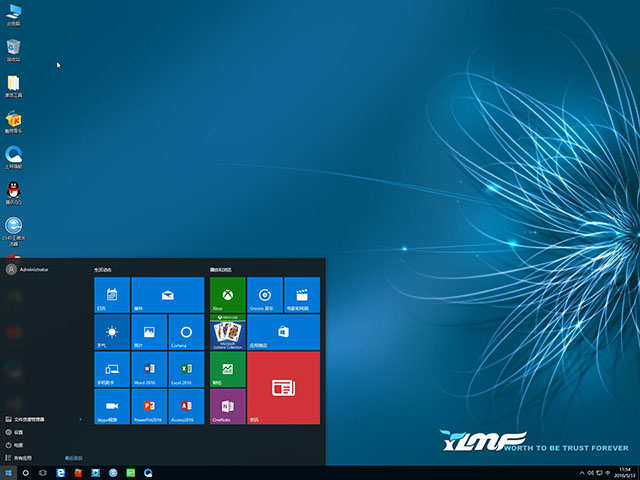Image resolution: width=640 pixels, height=480 pixels.
Task: Launch Word 2016 from Start tiles
Action: 149,369
